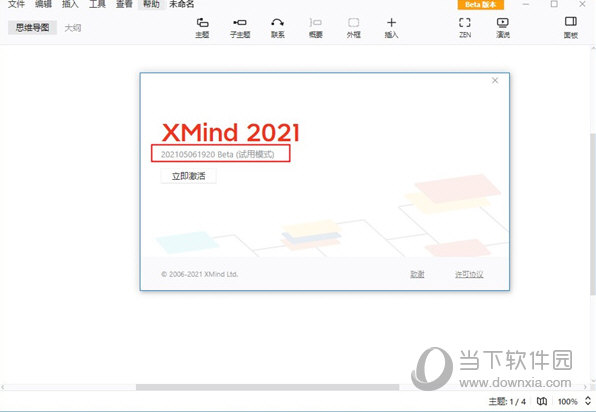The height and width of the screenshot is (412, 596).
Task: Open the 编辑 menu
Action: (x=43, y=4)
